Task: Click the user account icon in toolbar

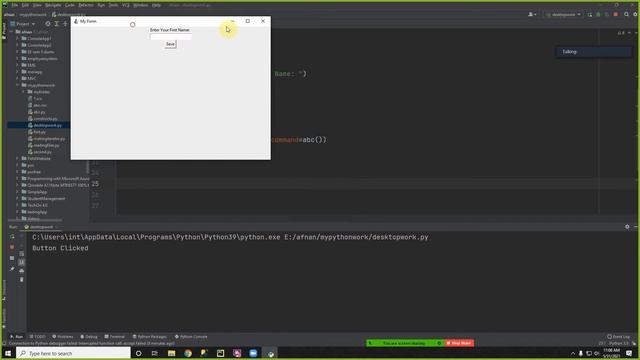Action: click(532, 15)
